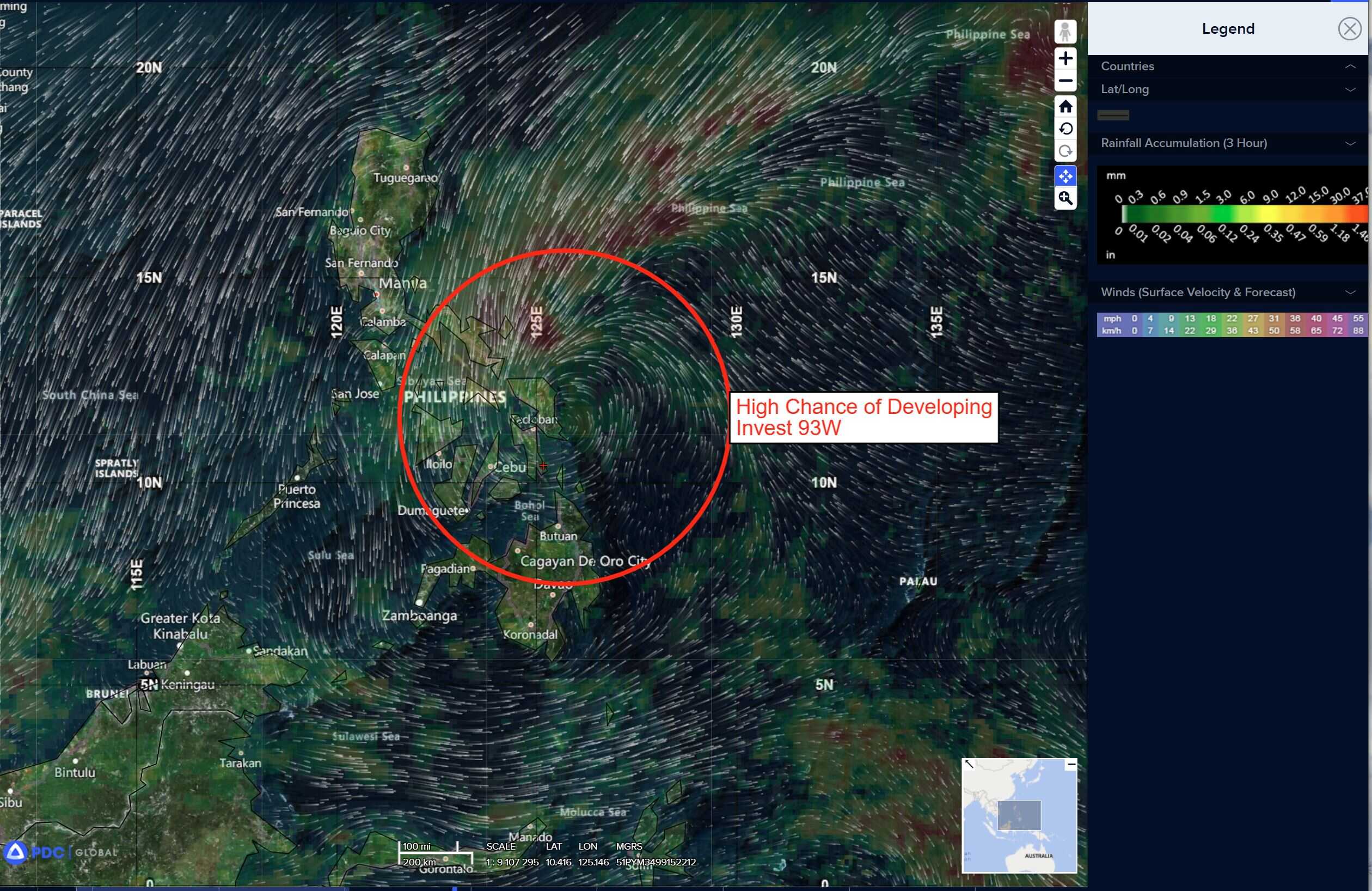Screen dimensions: 1372x891
Task: Select the zoom-to-area magnifier tool
Action: (x=1065, y=198)
